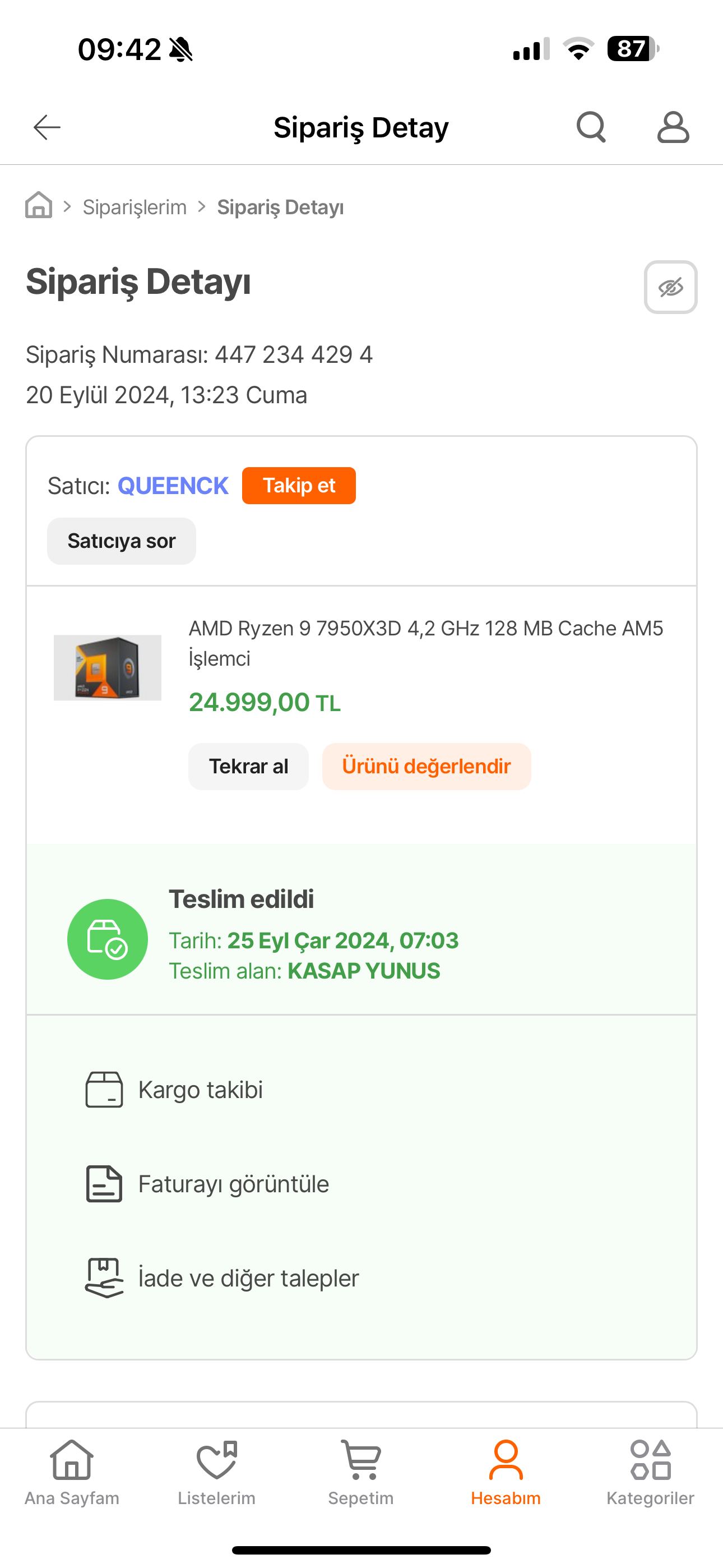Click the green delivered status icon
This screenshot has height=1568, width=723.
tap(108, 939)
